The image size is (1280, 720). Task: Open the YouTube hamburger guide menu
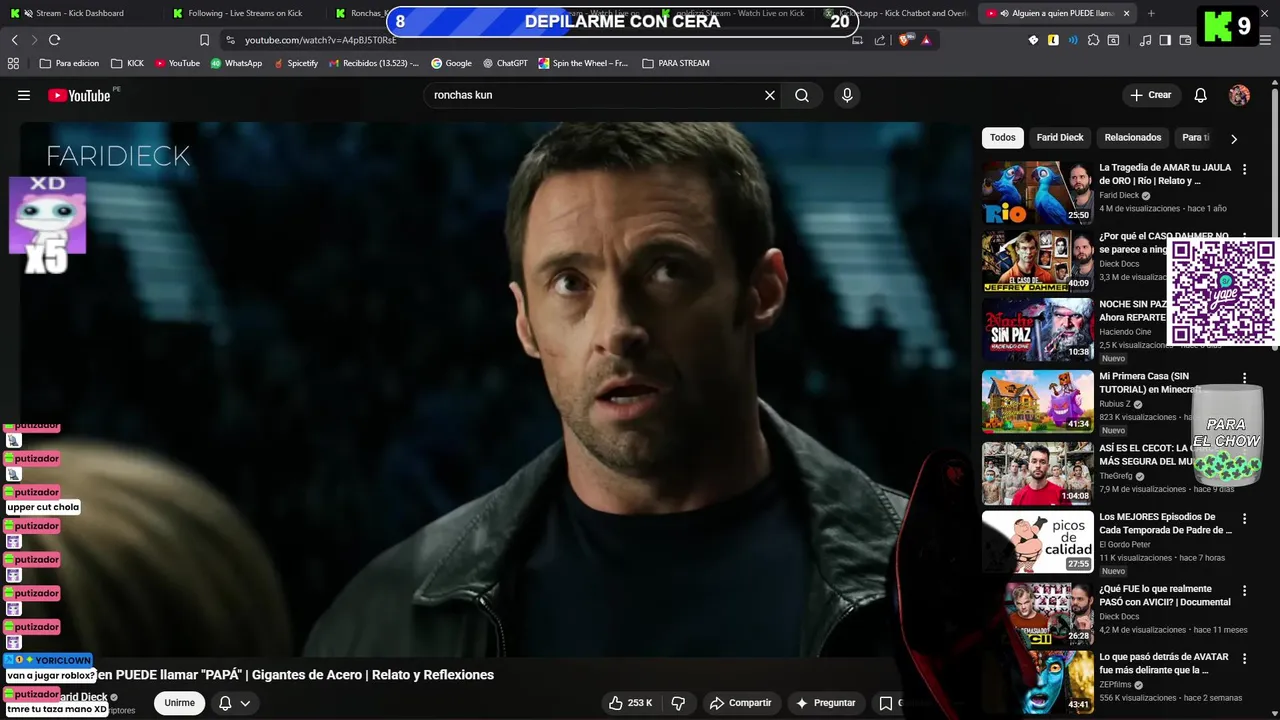pyautogui.click(x=24, y=95)
